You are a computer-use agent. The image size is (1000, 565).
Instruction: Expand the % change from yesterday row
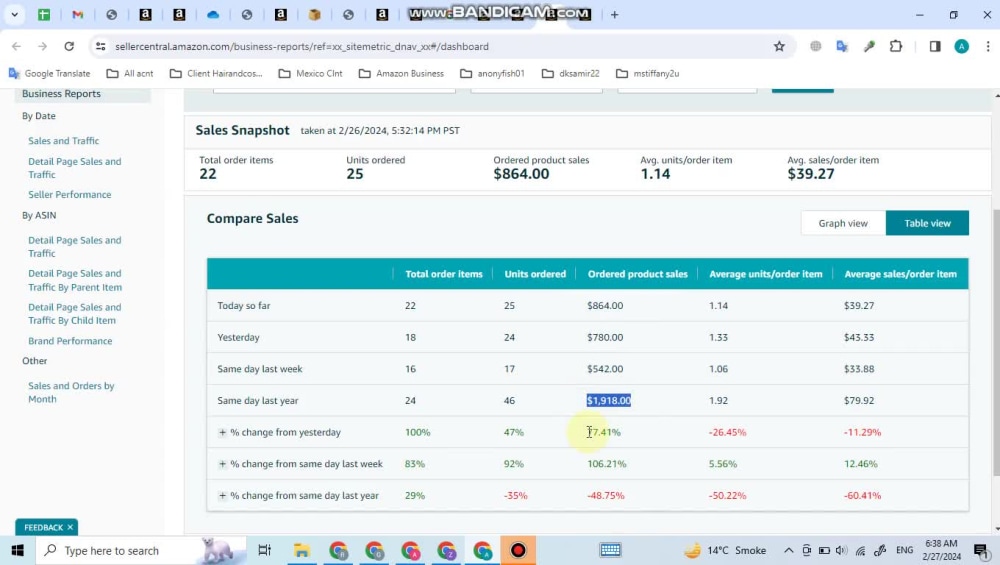pos(223,432)
